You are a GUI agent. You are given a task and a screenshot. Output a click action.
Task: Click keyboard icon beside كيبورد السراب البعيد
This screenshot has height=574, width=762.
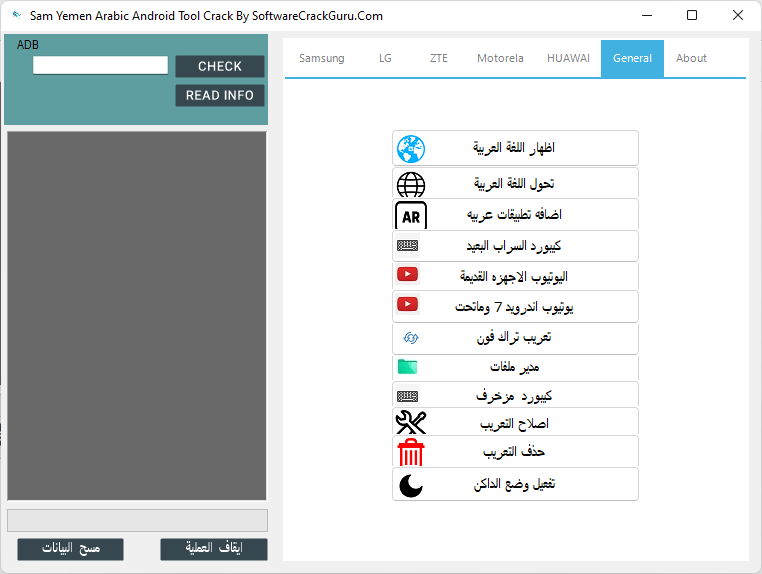tap(407, 245)
